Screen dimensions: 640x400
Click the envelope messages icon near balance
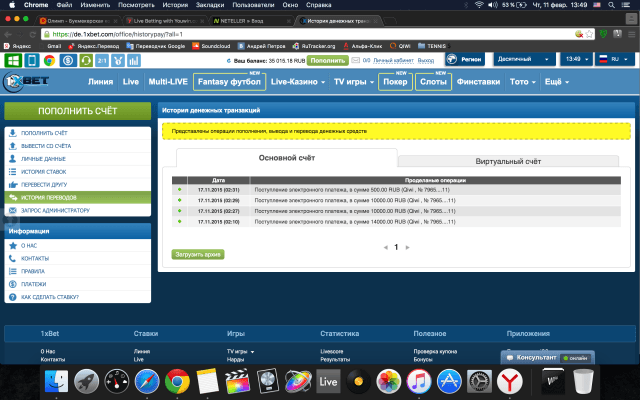pyautogui.click(x=356, y=60)
